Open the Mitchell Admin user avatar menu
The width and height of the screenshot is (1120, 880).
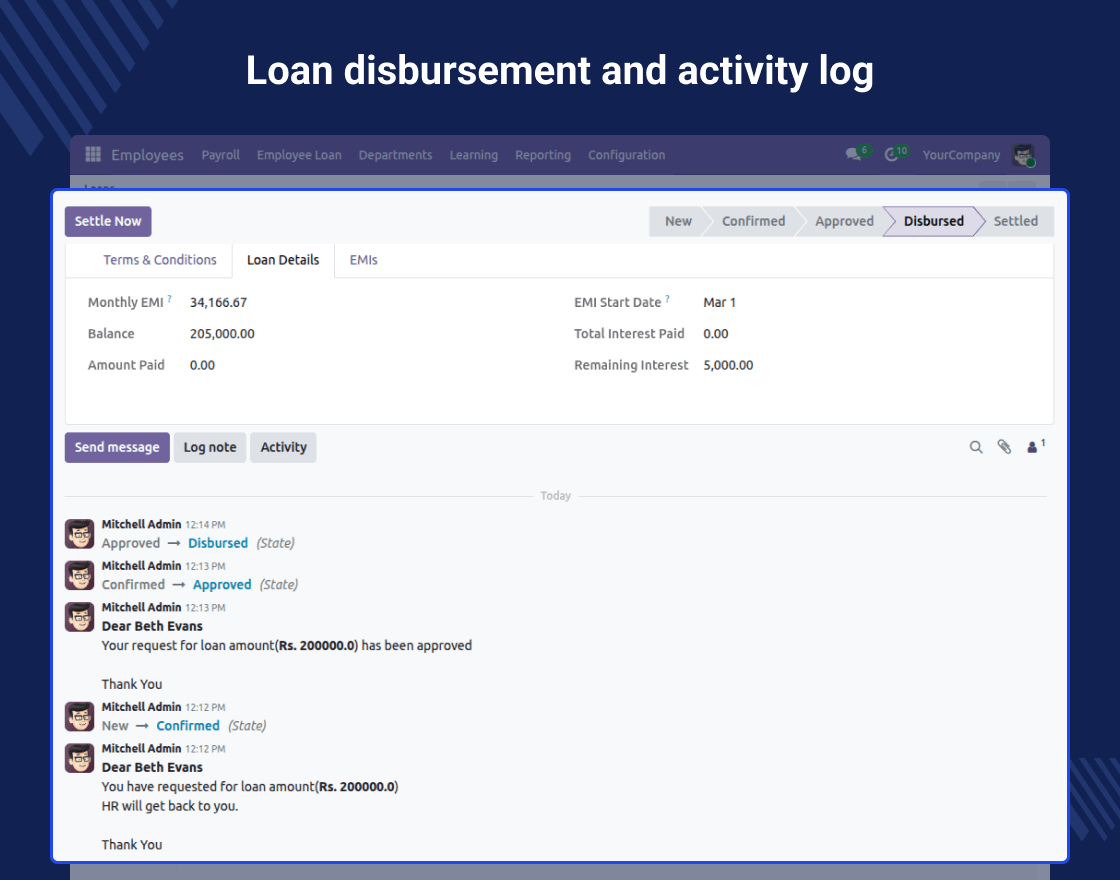(x=1023, y=155)
